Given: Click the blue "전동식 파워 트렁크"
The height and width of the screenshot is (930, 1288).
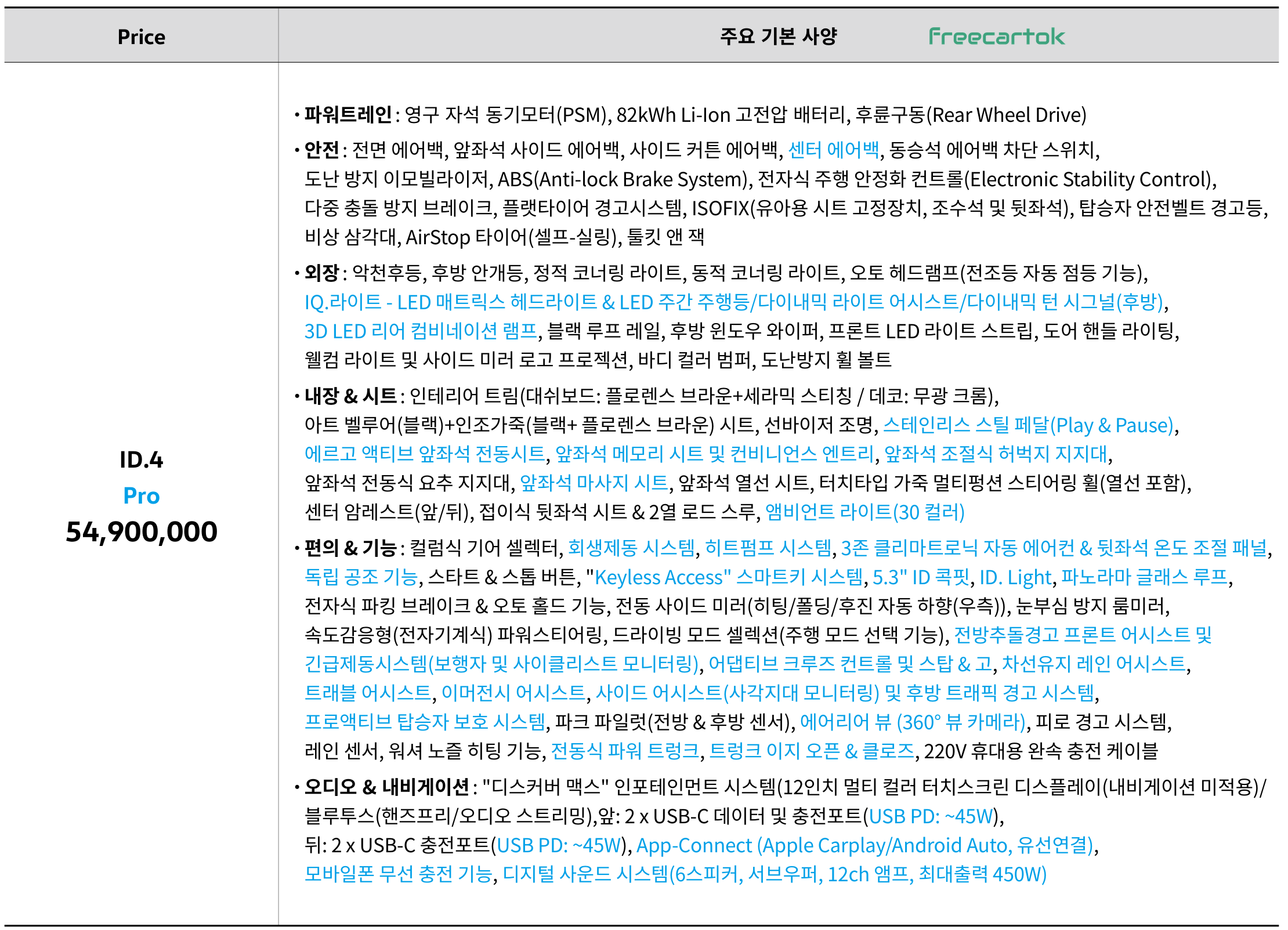Looking at the screenshot, I should tap(625, 751).
